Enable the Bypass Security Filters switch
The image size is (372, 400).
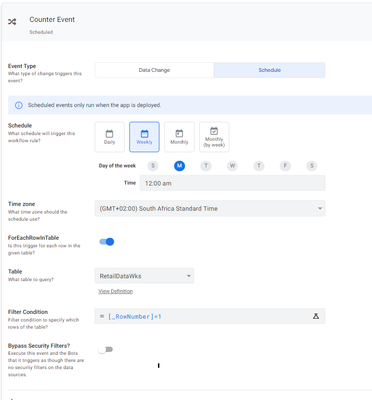click(106, 349)
